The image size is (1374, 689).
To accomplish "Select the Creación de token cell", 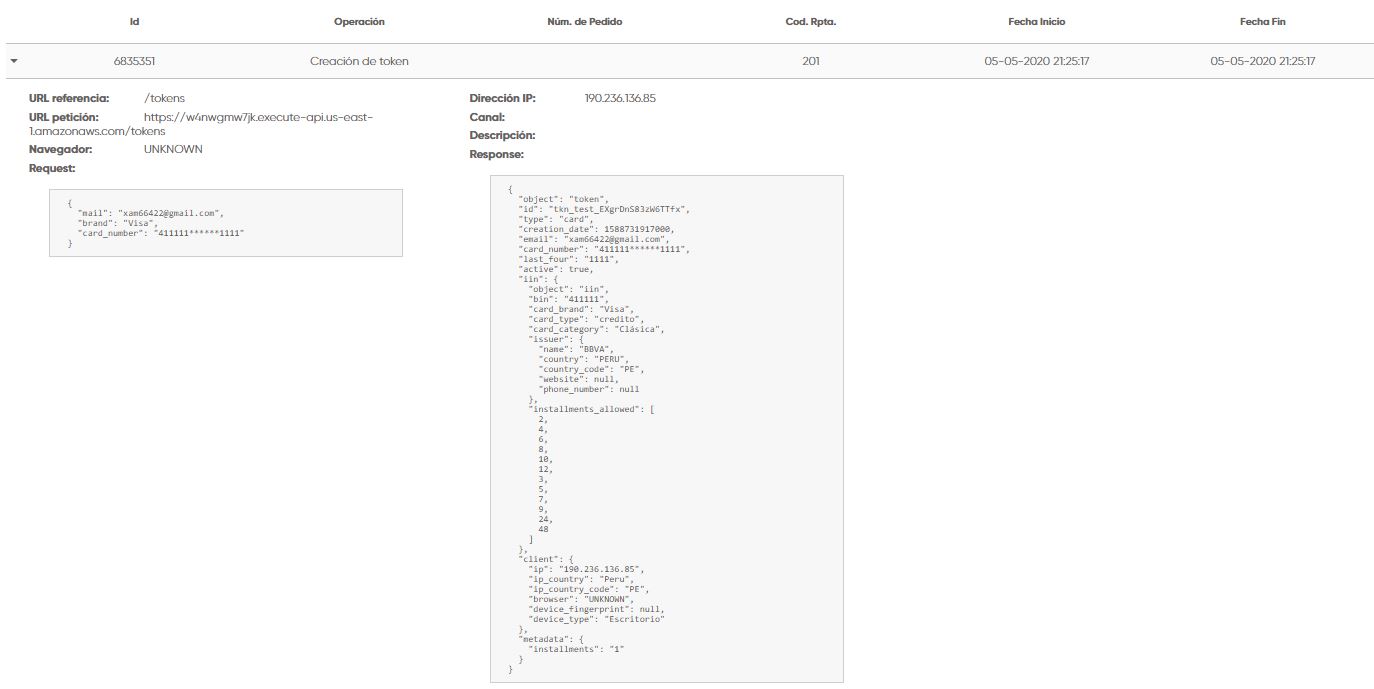I will point(359,61).
